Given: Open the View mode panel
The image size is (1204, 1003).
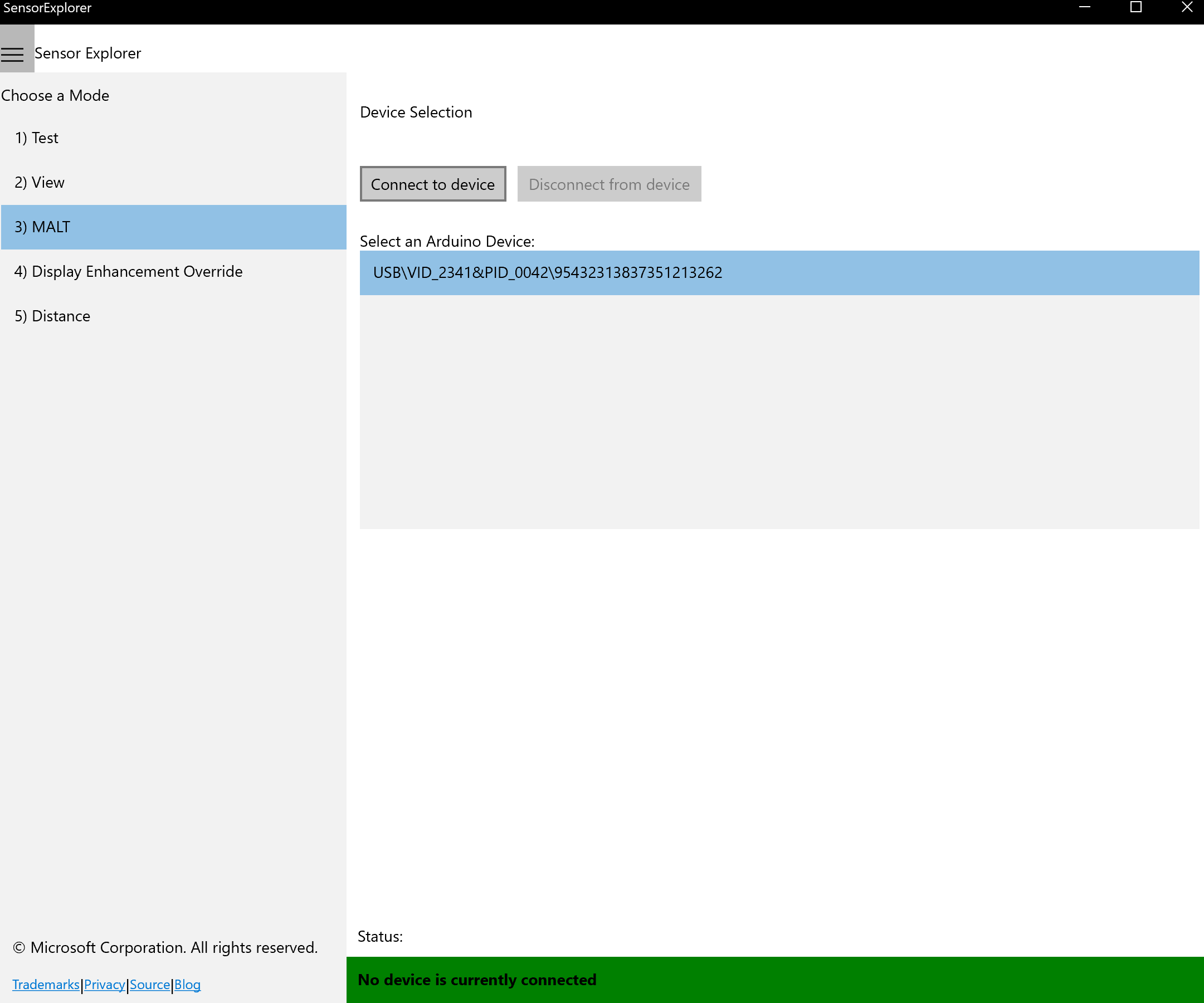Looking at the screenshot, I should tap(173, 182).
